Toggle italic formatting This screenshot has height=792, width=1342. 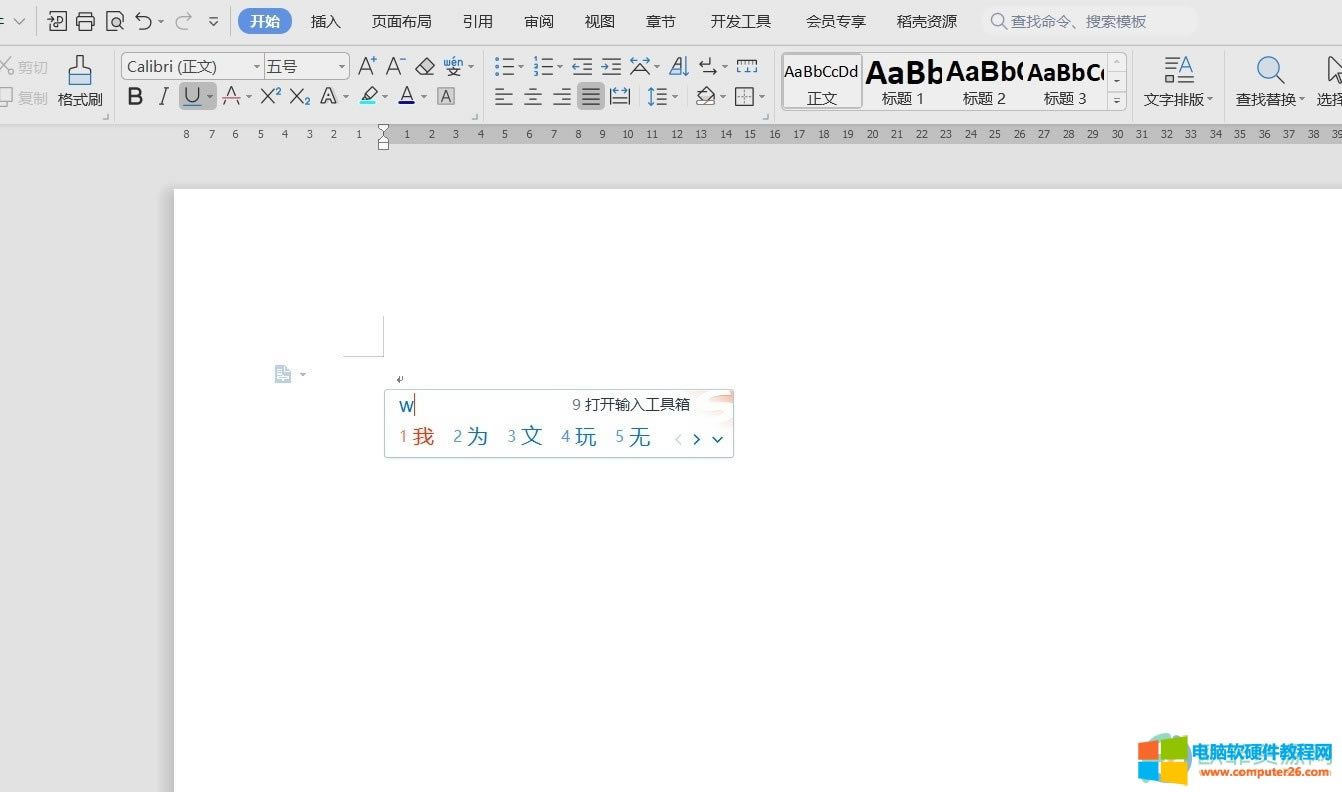164,97
